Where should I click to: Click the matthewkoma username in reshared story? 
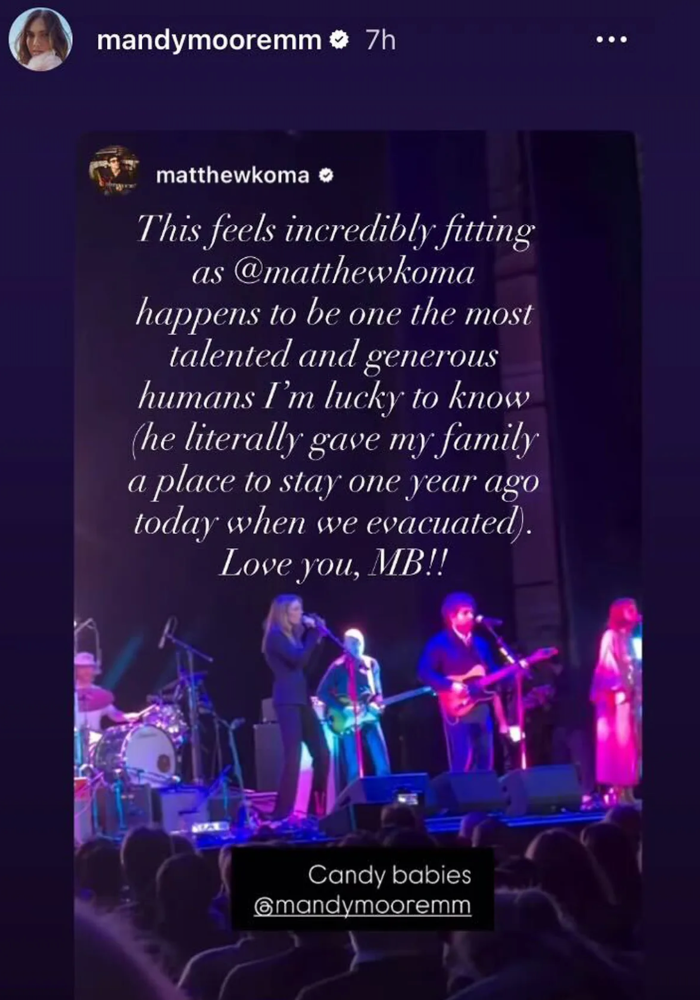pos(233,175)
